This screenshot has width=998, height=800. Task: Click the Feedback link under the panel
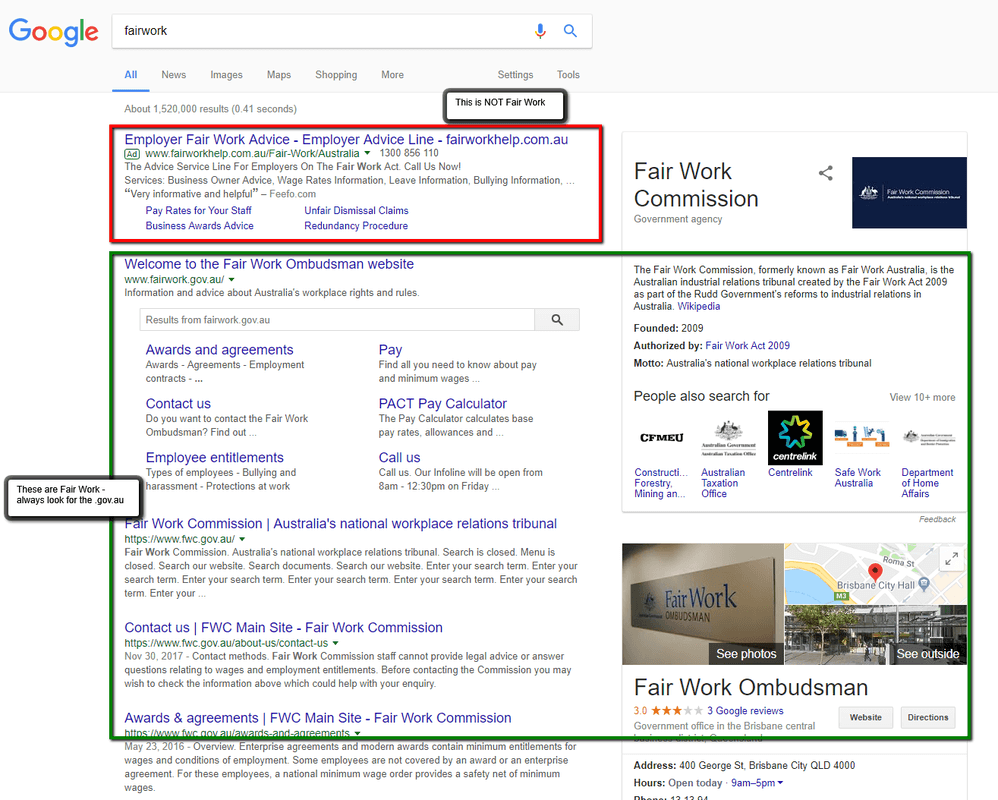coord(937,519)
